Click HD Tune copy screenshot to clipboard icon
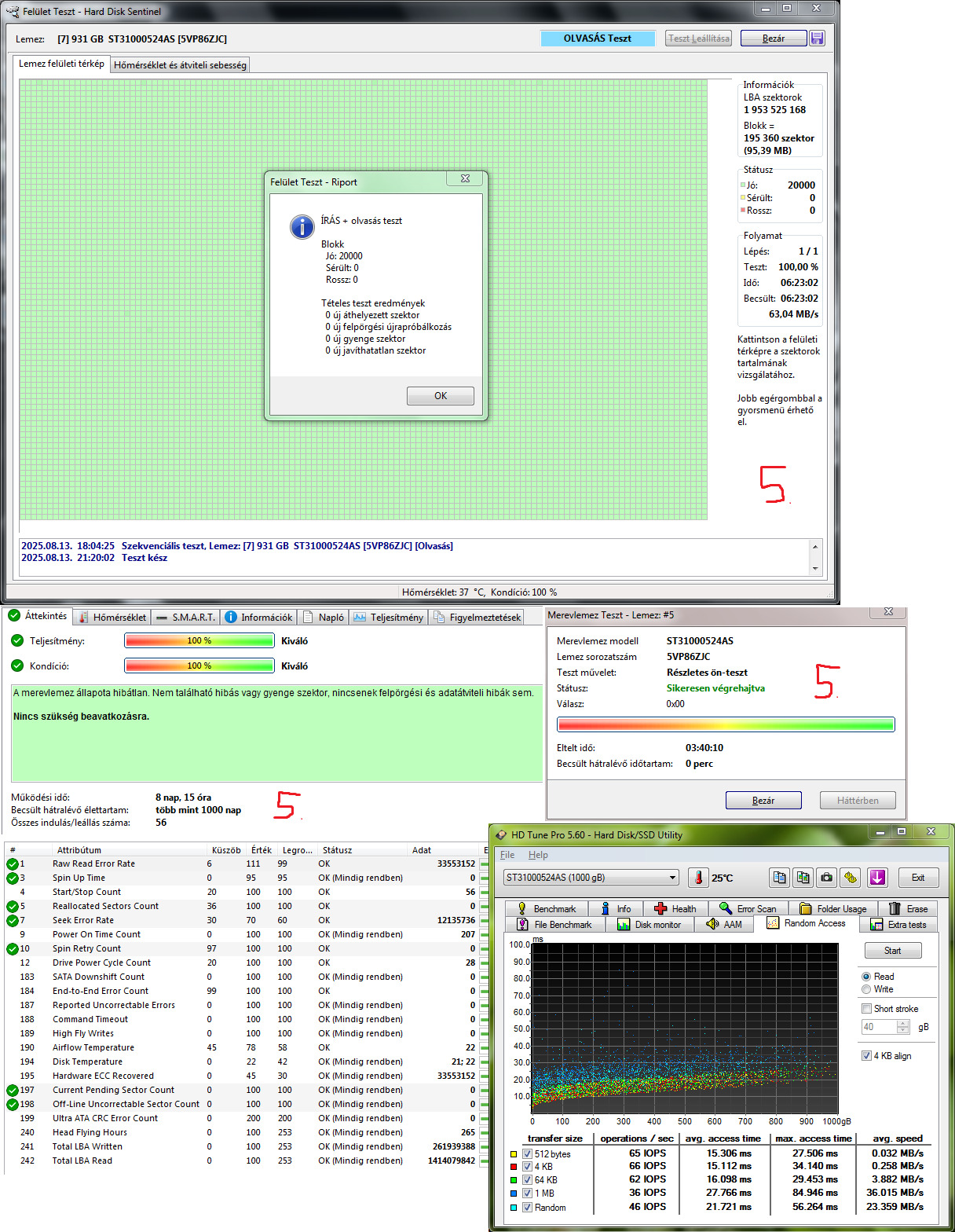955x1232 pixels. [x=803, y=878]
